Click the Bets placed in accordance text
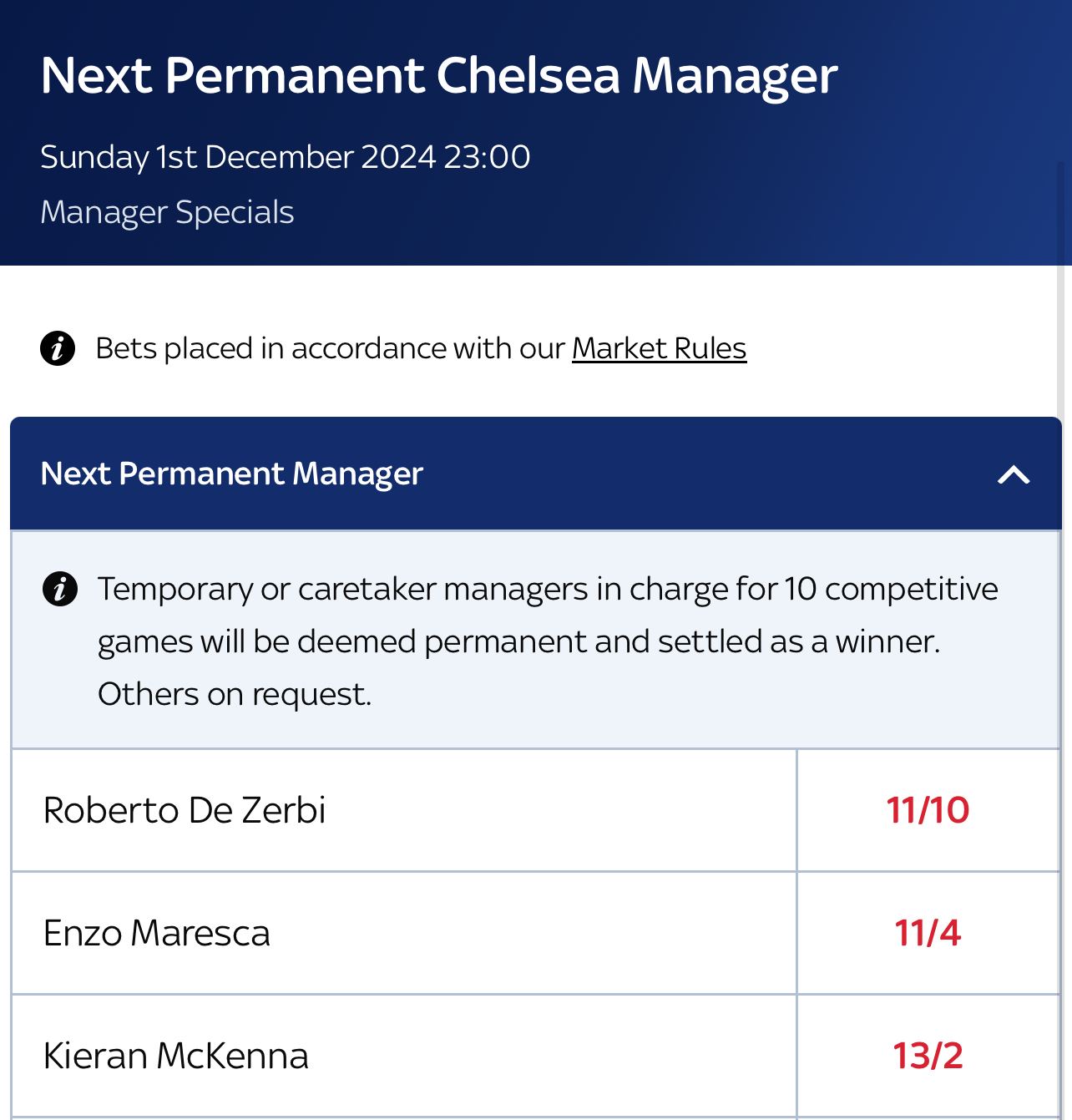 (x=331, y=348)
